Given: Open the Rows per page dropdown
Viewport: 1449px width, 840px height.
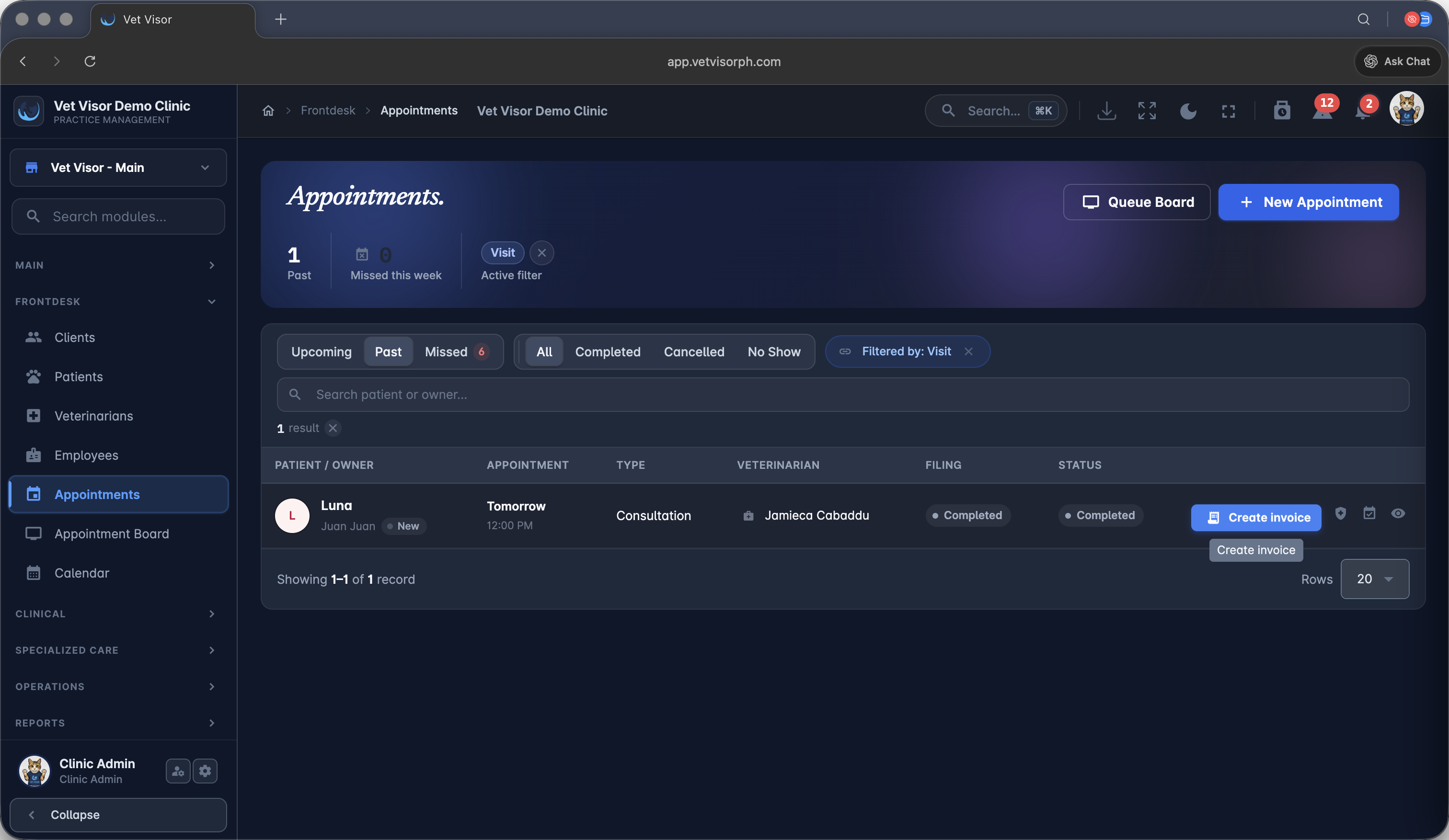Looking at the screenshot, I should coord(1375,579).
